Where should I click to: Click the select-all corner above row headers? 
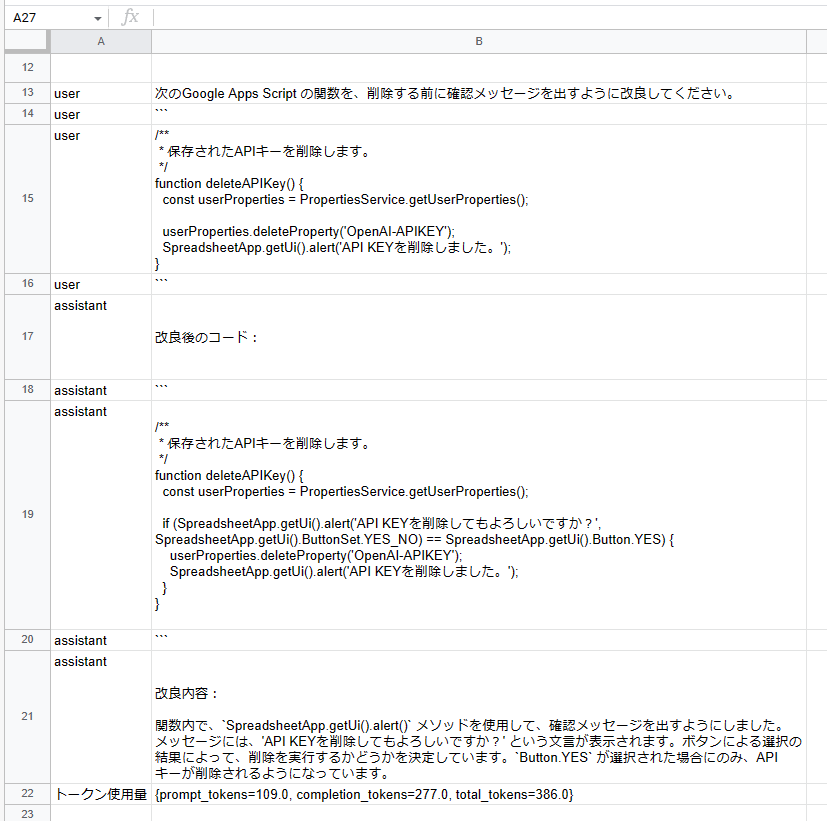(x=27, y=41)
